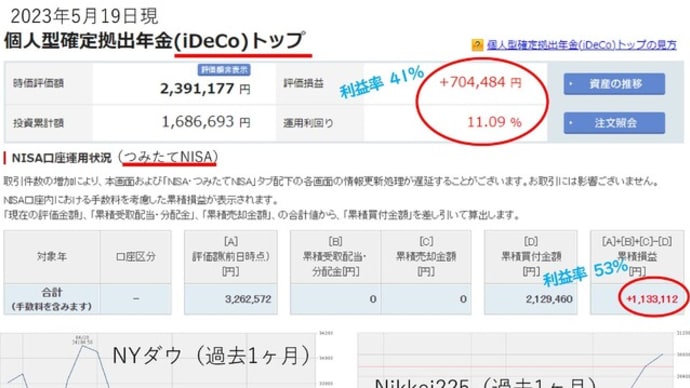
Task: Open the 個人型確定拠出年金(iDeCo)トップの見方 help link
Action: click(x=581, y=44)
